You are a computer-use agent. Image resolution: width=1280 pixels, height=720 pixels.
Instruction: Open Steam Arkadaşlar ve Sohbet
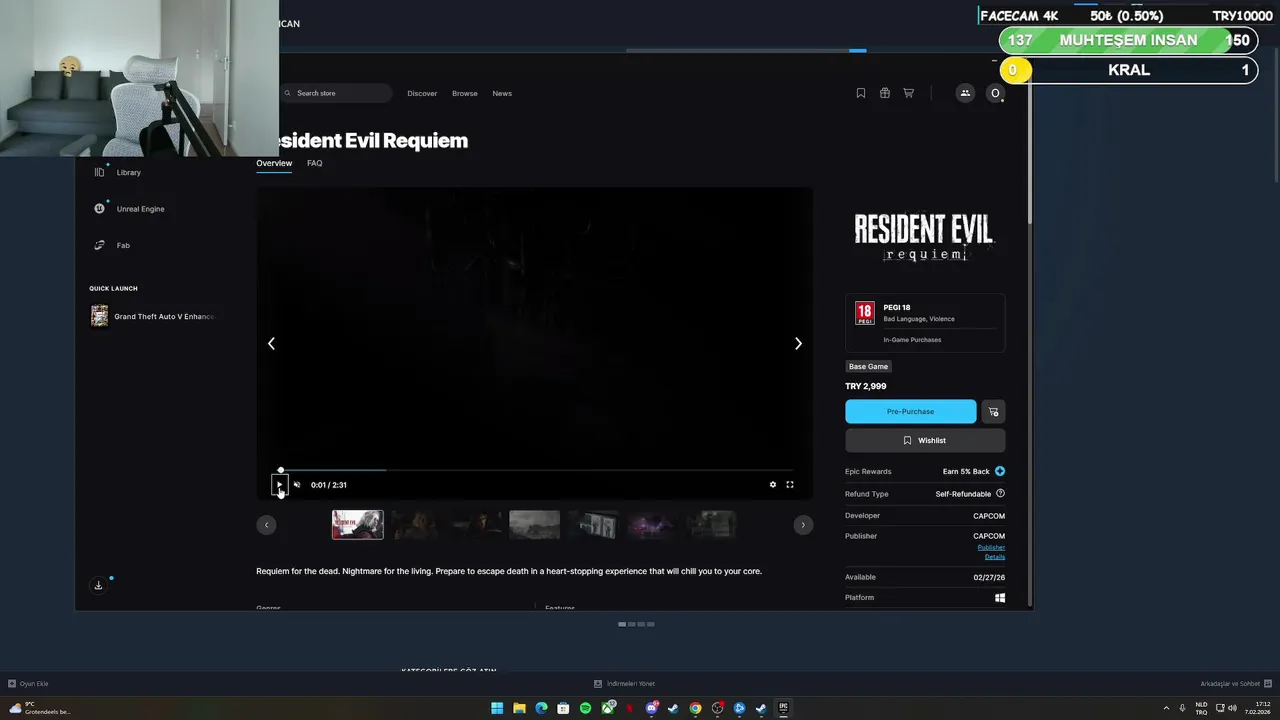[x=1236, y=684]
